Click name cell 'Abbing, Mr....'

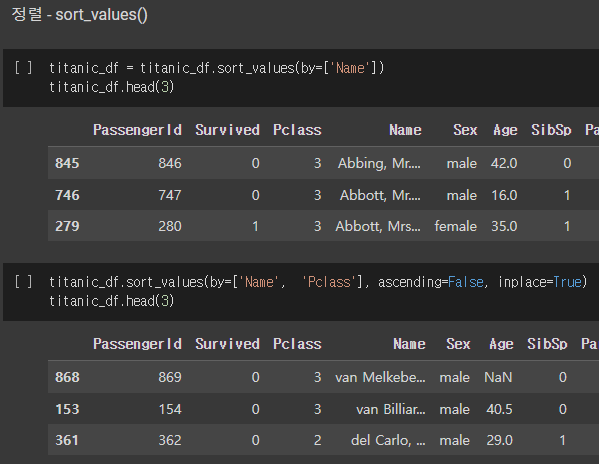[x=379, y=163]
